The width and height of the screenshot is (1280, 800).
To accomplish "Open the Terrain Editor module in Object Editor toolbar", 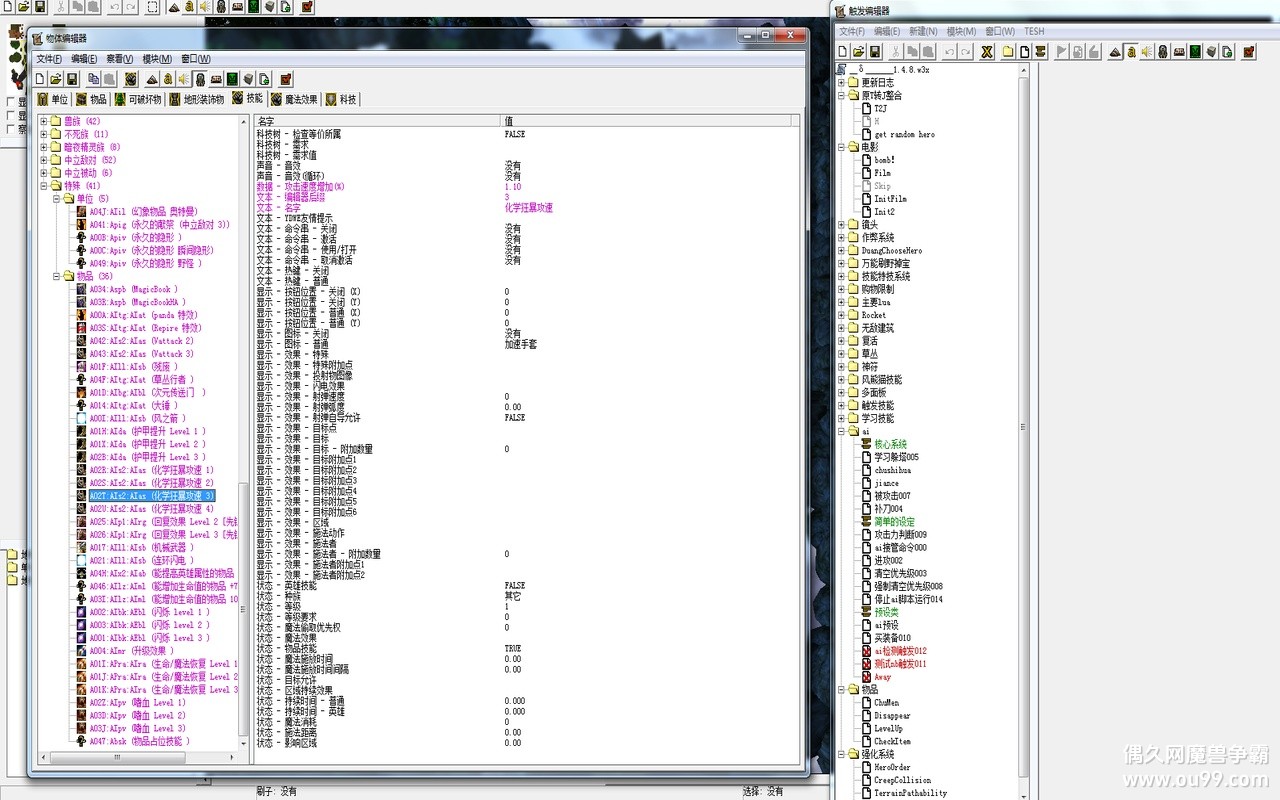I will point(152,79).
